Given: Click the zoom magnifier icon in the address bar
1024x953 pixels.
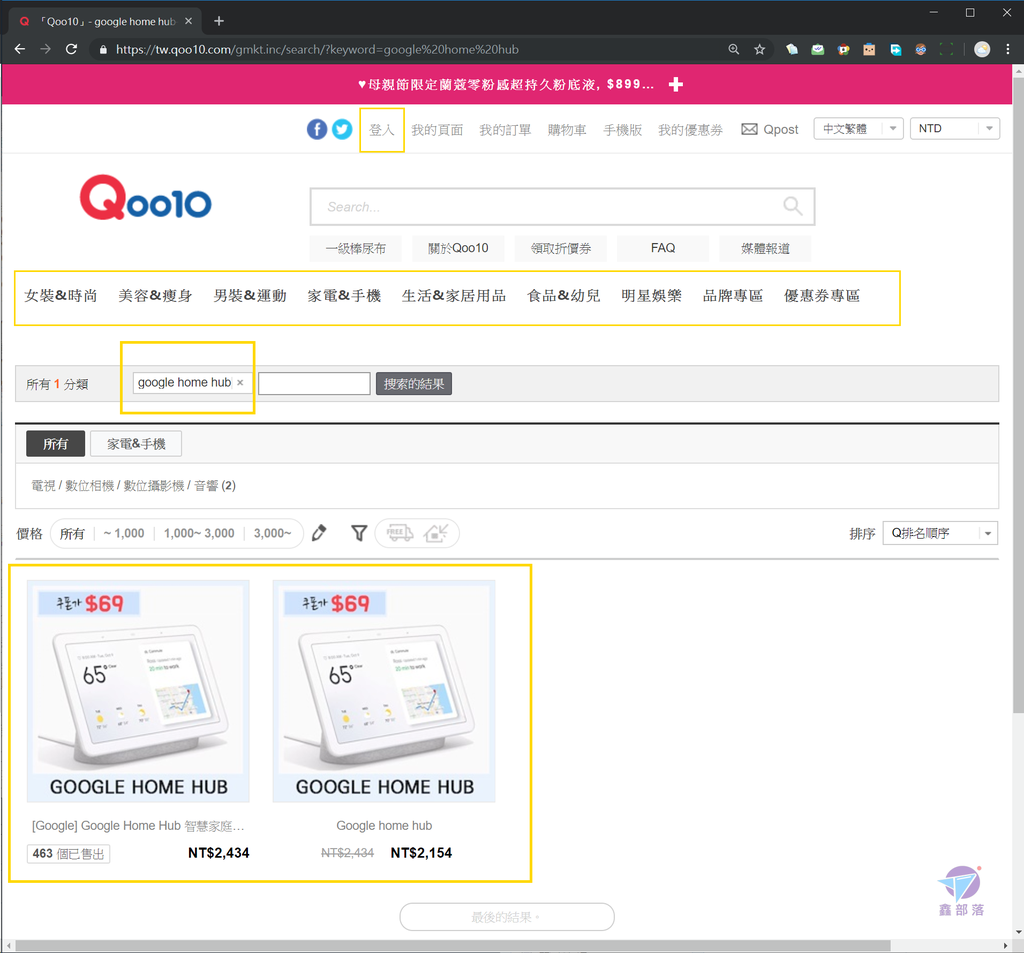Looking at the screenshot, I should (x=734, y=49).
